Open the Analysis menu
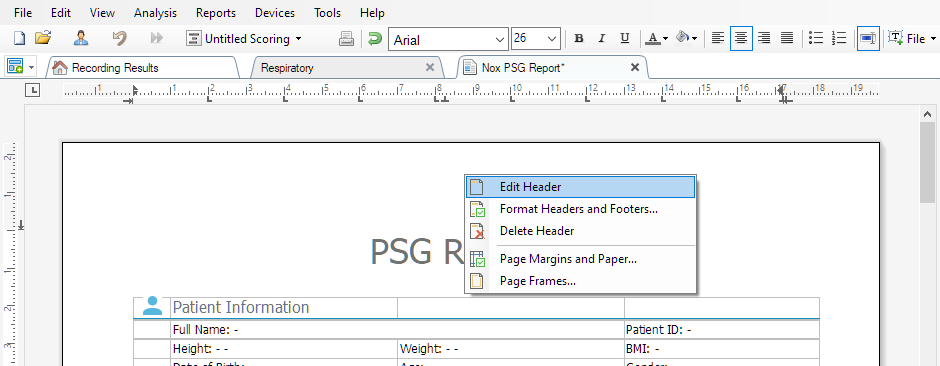940x366 pixels. pos(155,13)
